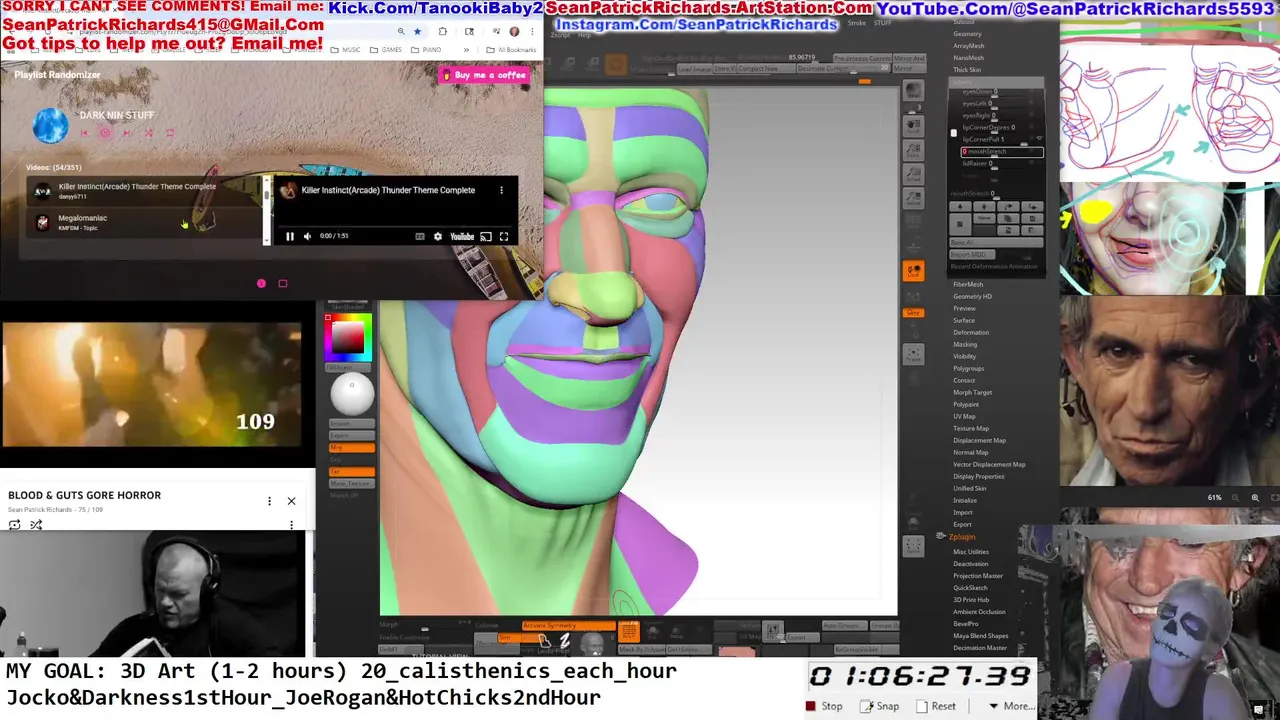Click the Export button in tool palette
Screen dimensions: 1280x720
pyautogui.click(x=962, y=525)
